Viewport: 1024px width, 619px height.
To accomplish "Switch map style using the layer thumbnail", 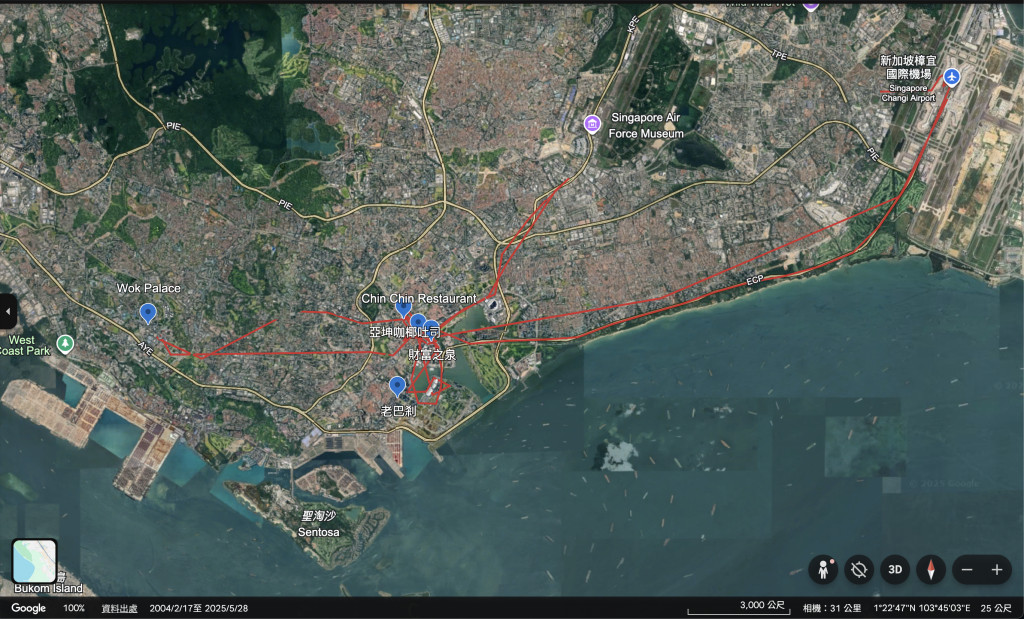I will tap(34, 561).
